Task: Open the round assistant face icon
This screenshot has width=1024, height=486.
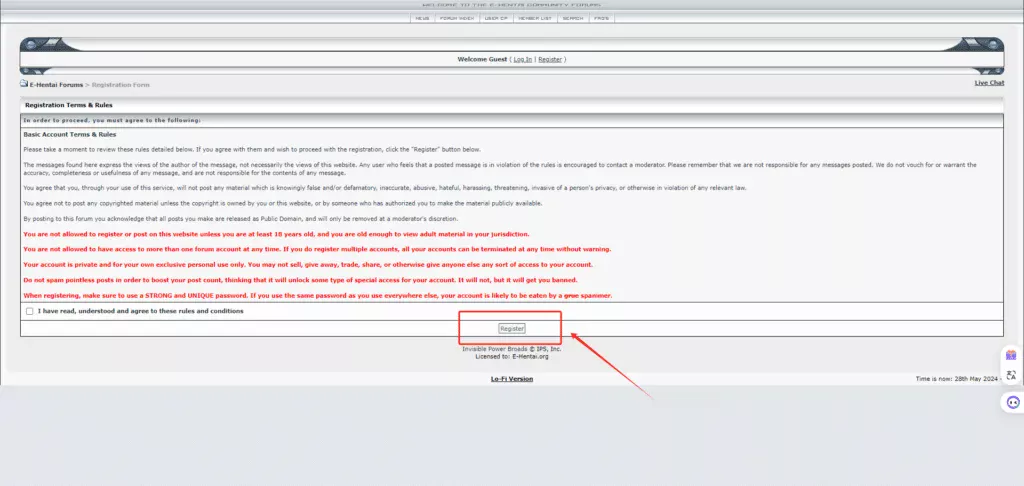Action: 1011,402
